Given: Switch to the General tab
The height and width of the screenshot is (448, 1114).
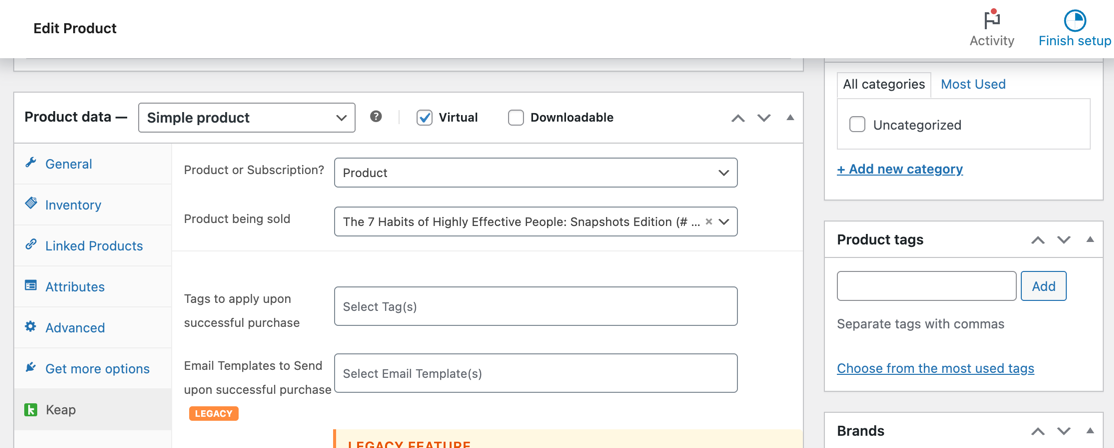Looking at the screenshot, I should click(92, 164).
